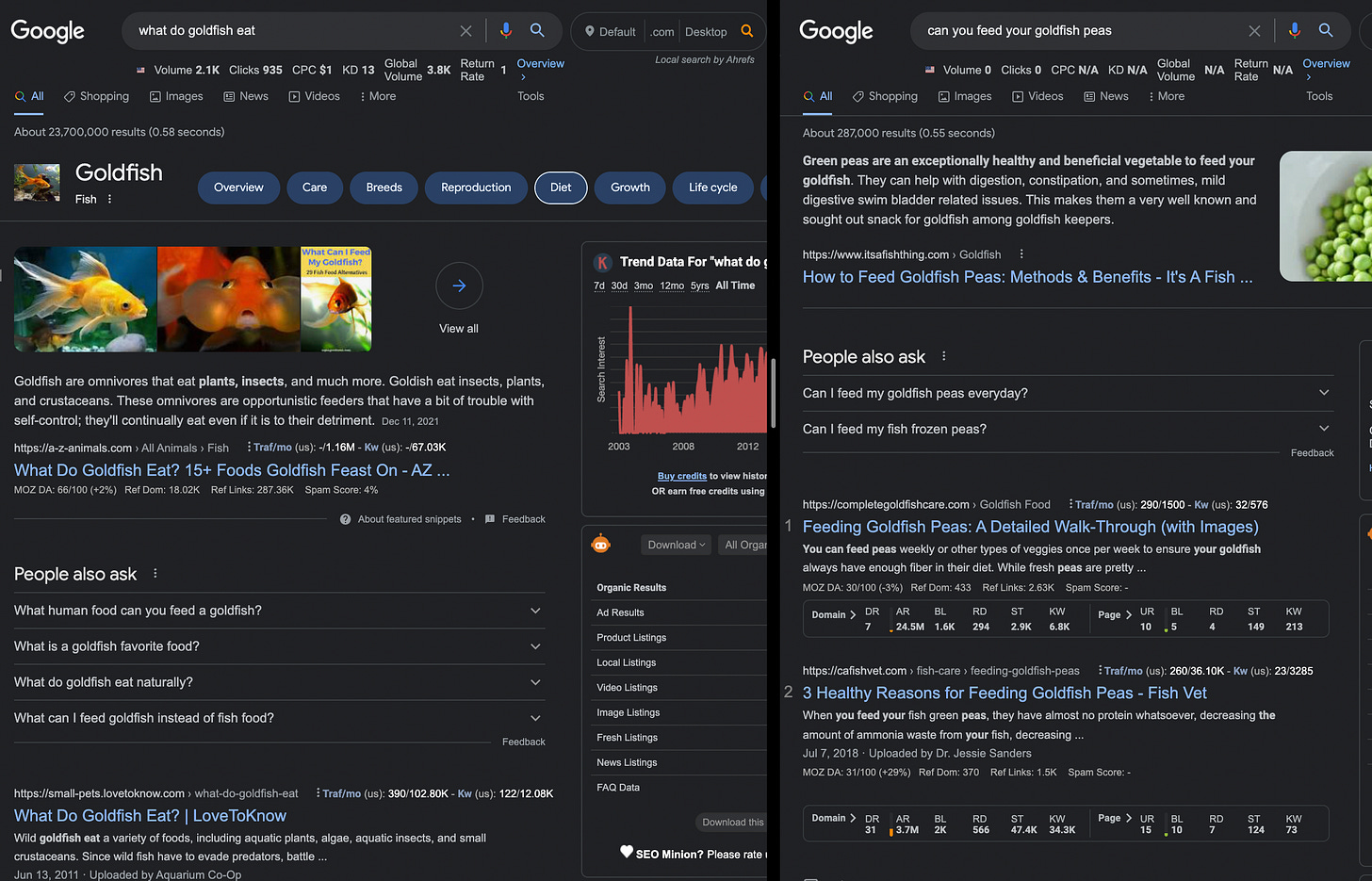Select the .com domain option

[662, 32]
